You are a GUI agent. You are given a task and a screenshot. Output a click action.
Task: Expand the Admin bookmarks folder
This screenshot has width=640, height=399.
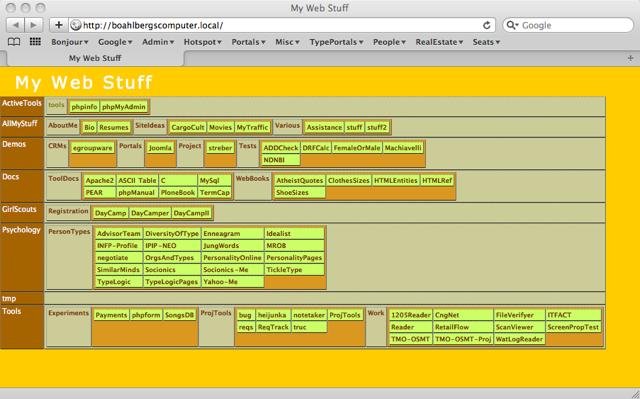point(158,42)
